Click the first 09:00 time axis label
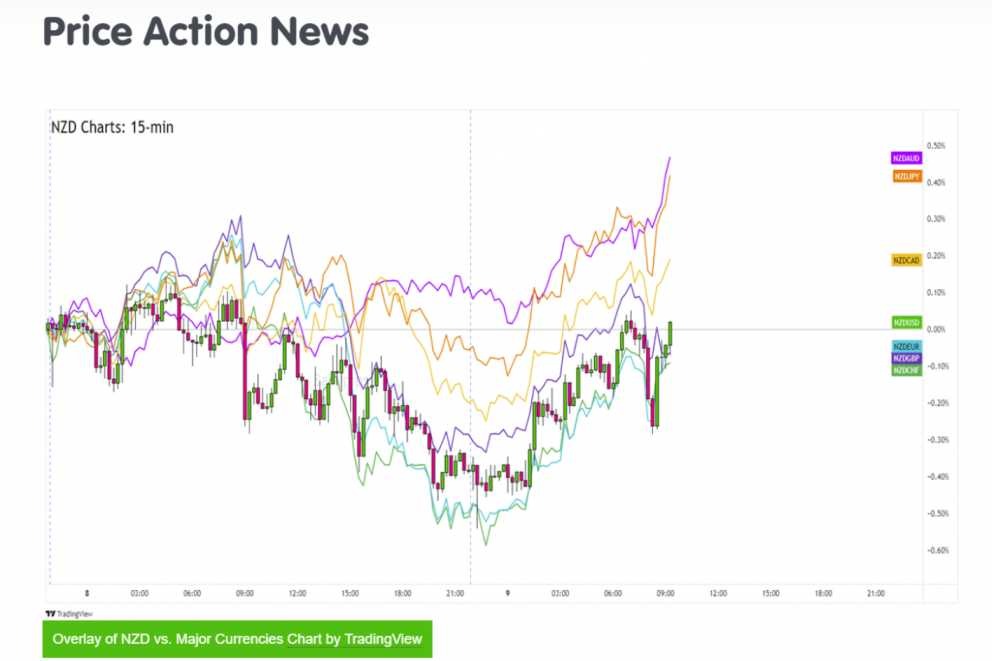The height and width of the screenshot is (661, 992). pos(244,593)
